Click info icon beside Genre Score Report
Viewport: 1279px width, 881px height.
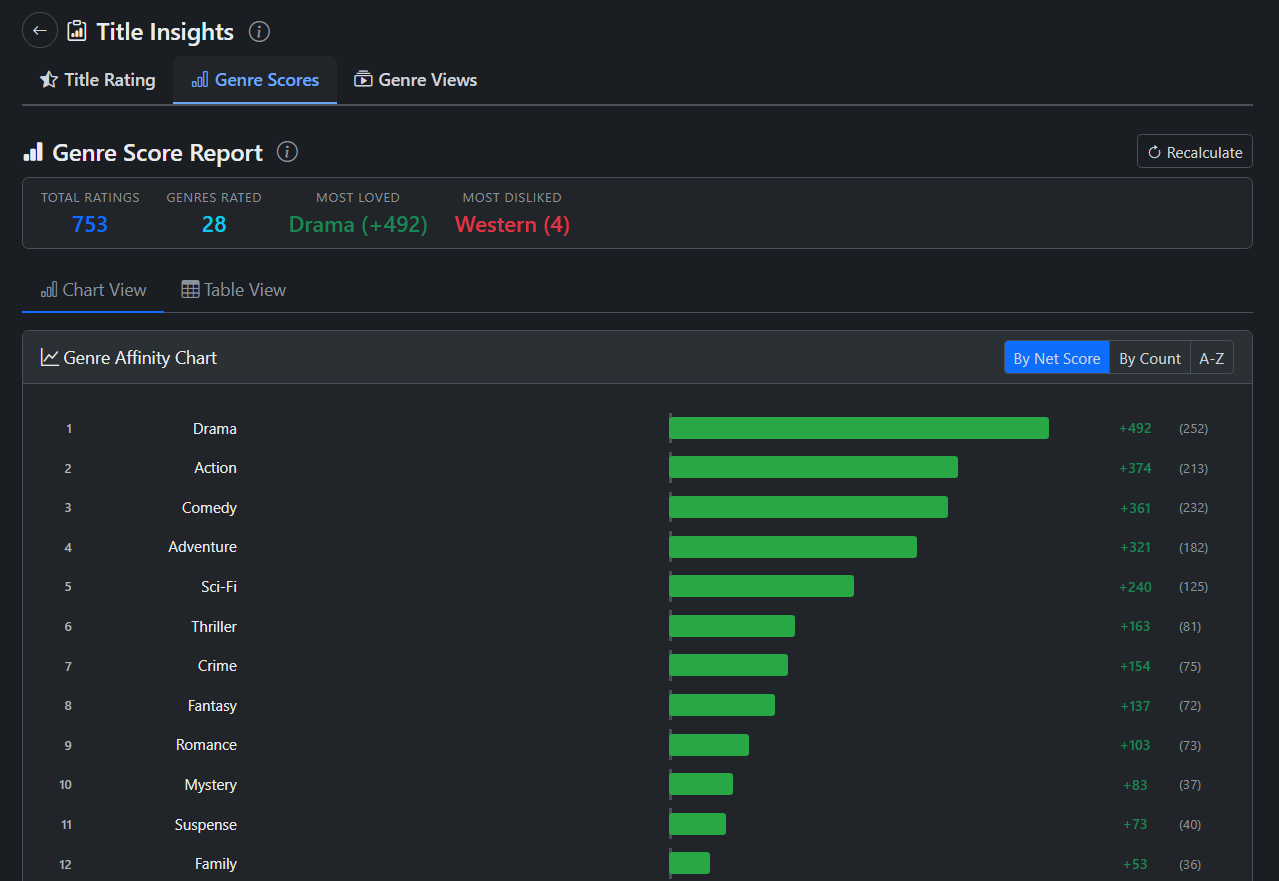(x=287, y=152)
